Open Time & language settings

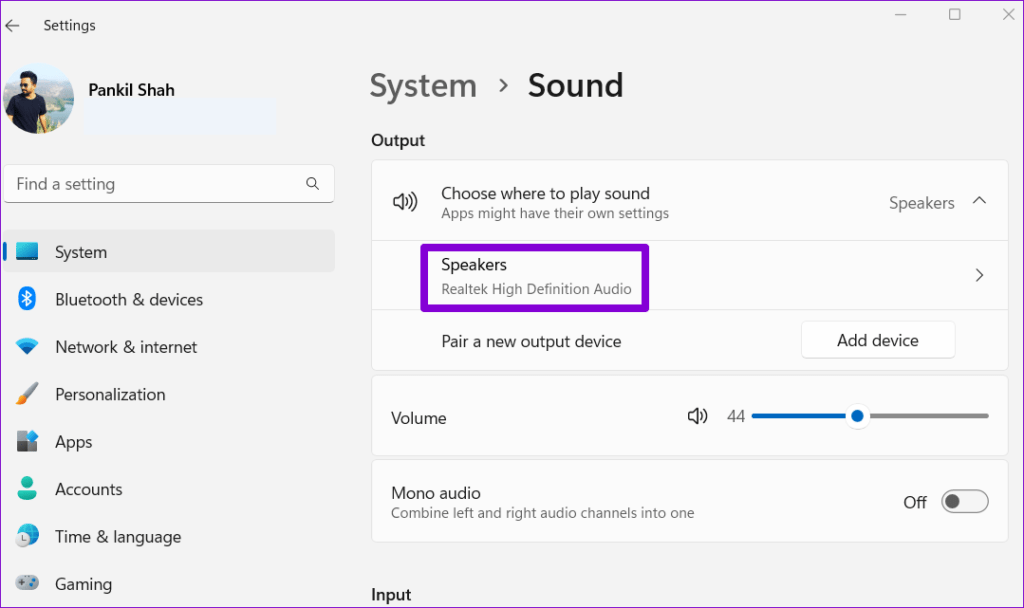tap(27, 536)
